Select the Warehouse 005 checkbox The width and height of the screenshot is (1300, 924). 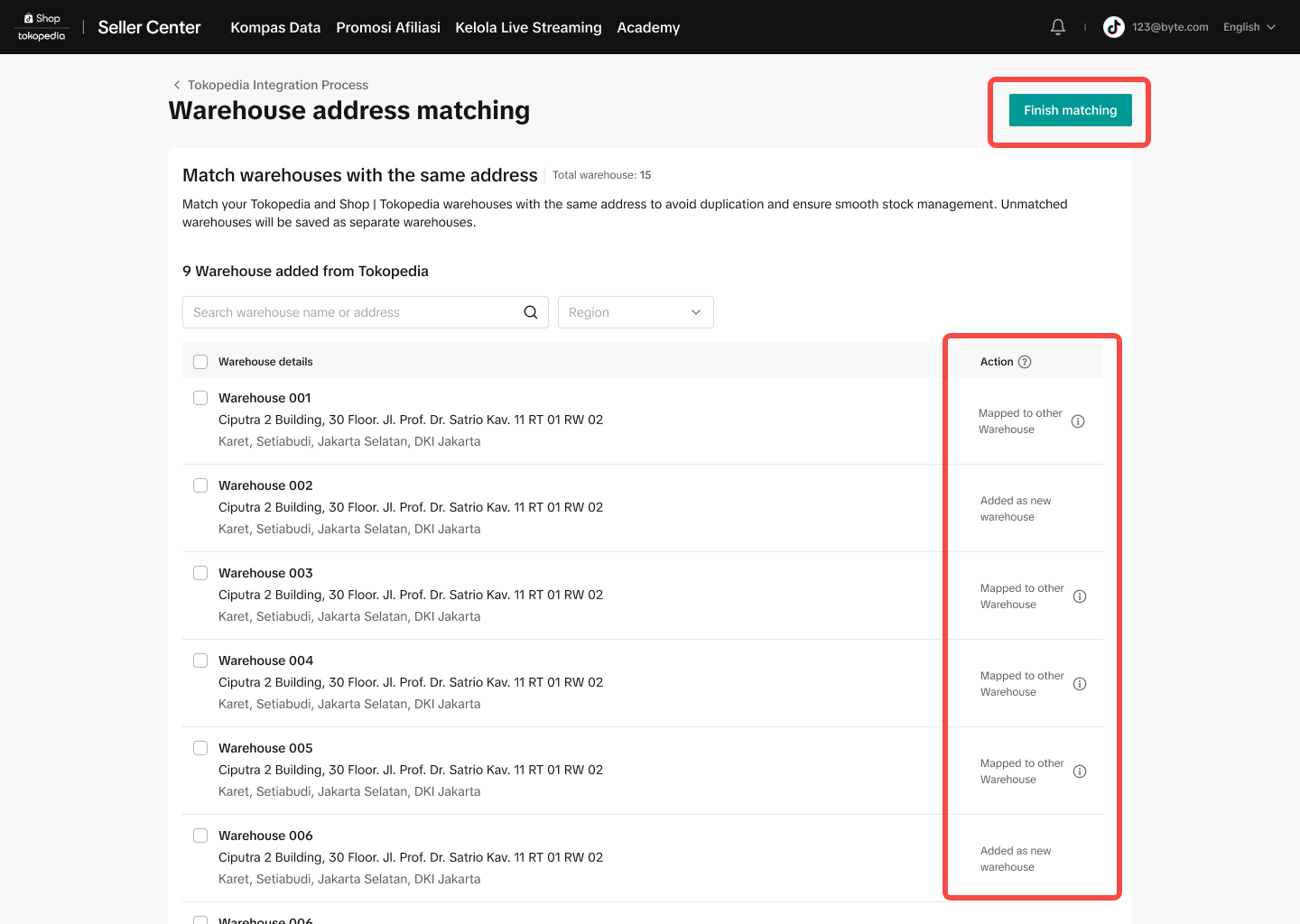click(200, 748)
